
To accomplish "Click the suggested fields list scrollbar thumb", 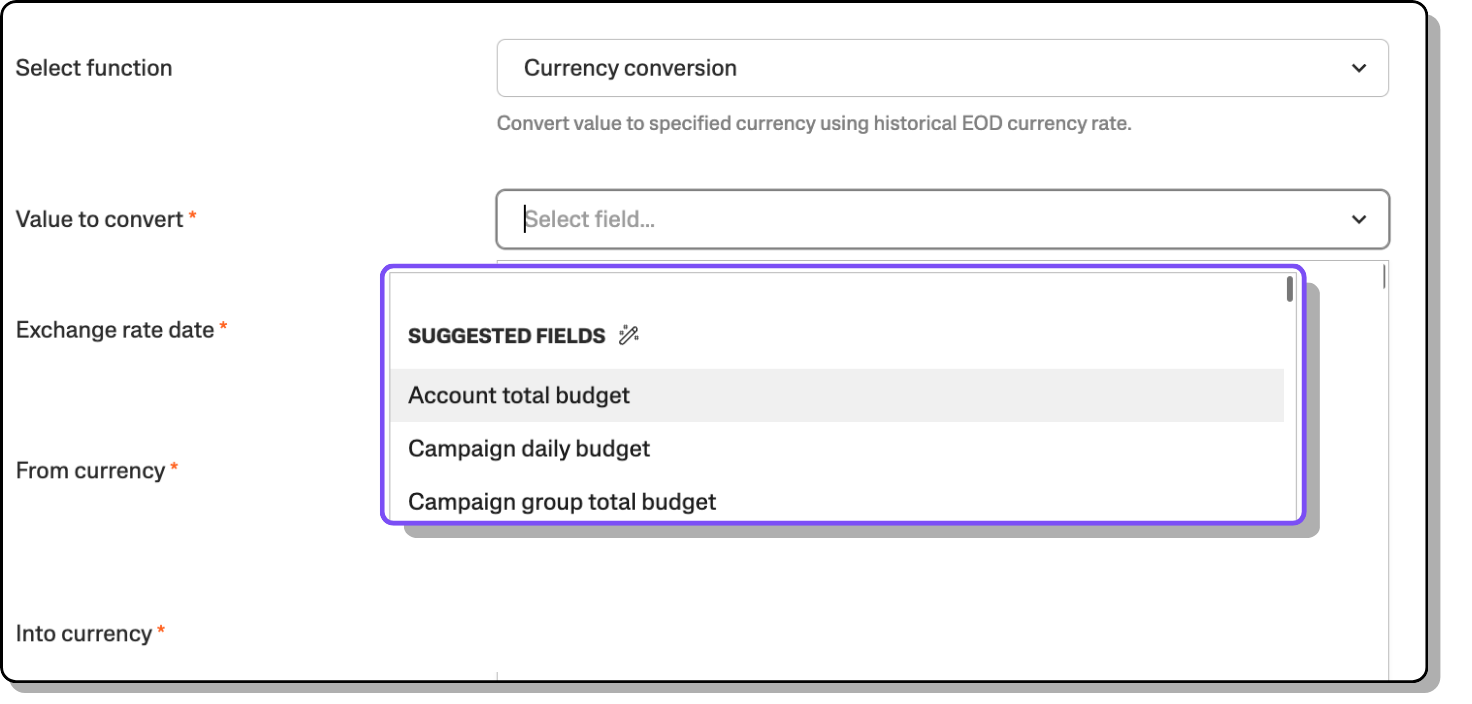I will coord(1290,289).
